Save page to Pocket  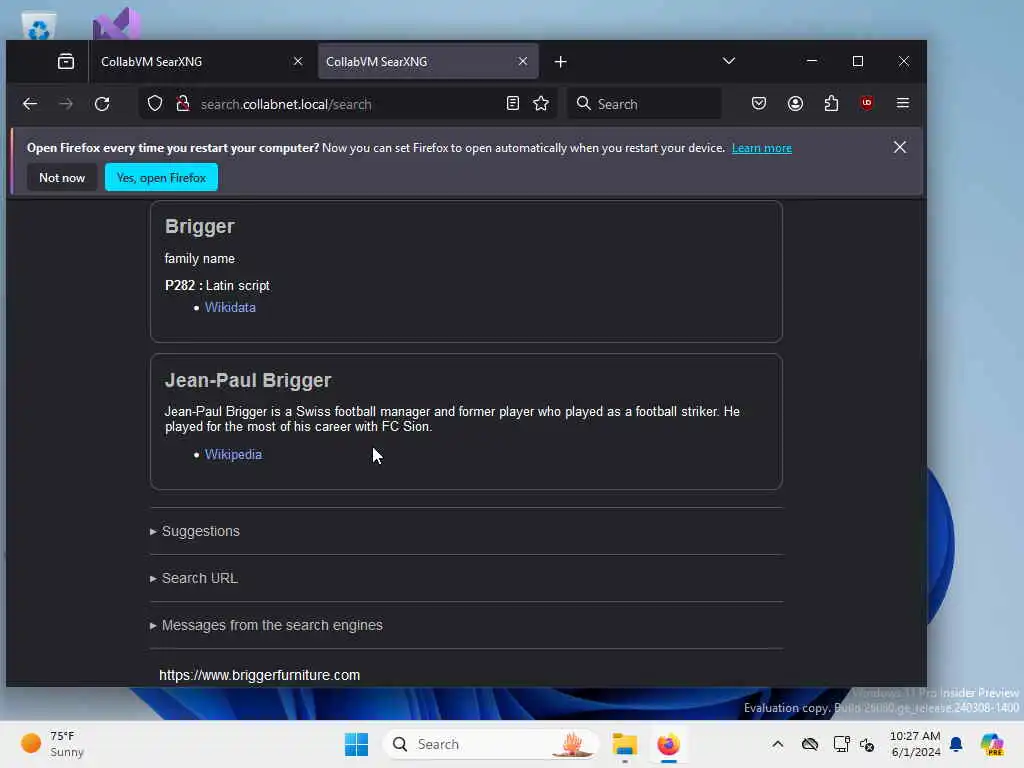tap(759, 103)
